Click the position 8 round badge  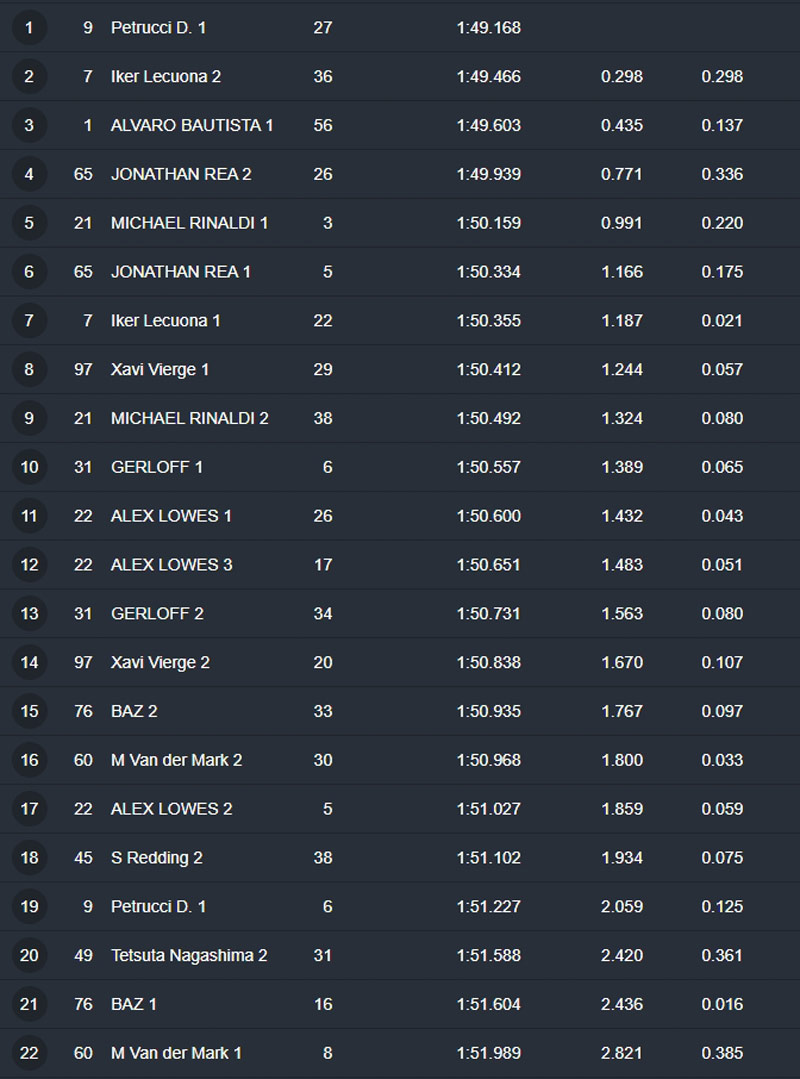(29, 370)
